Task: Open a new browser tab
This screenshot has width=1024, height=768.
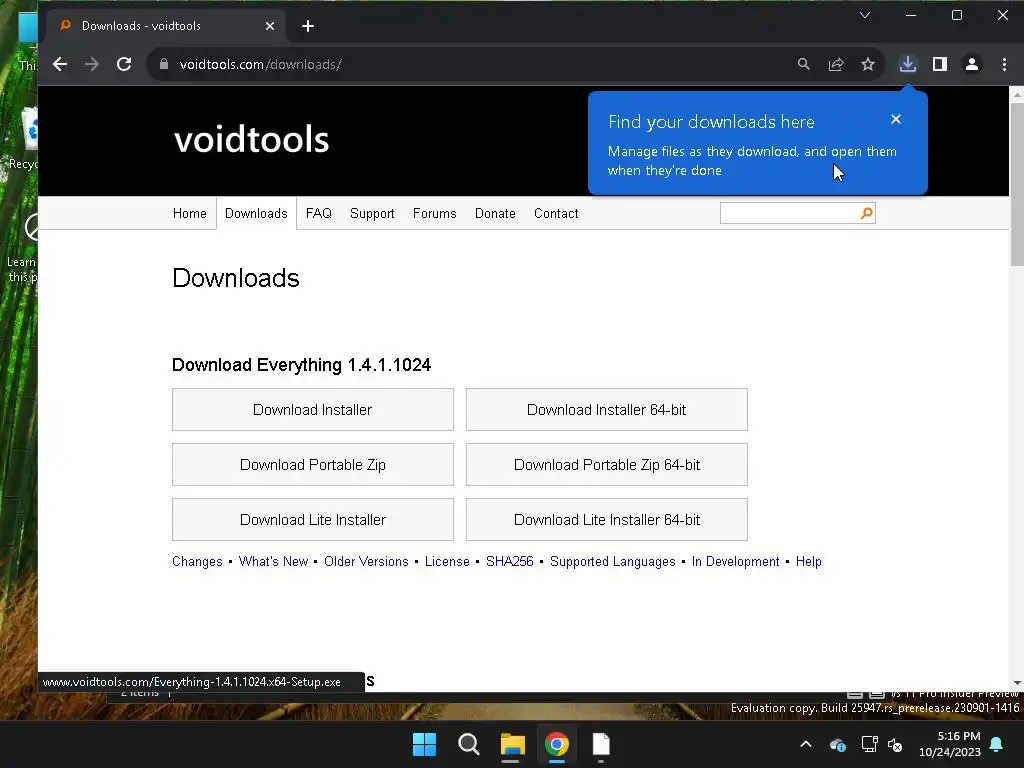Action: tap(308, 26)
